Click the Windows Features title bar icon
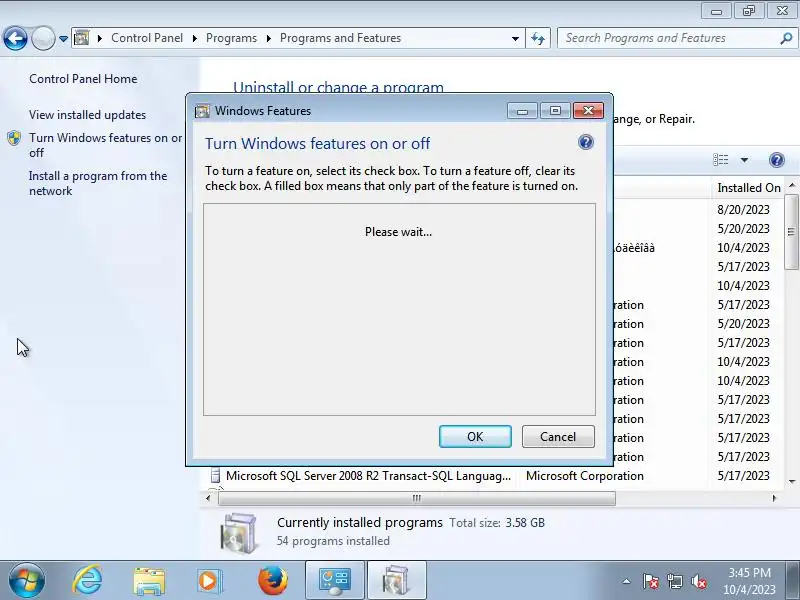This screenshot has width=800, height=600. pos(203,111)
